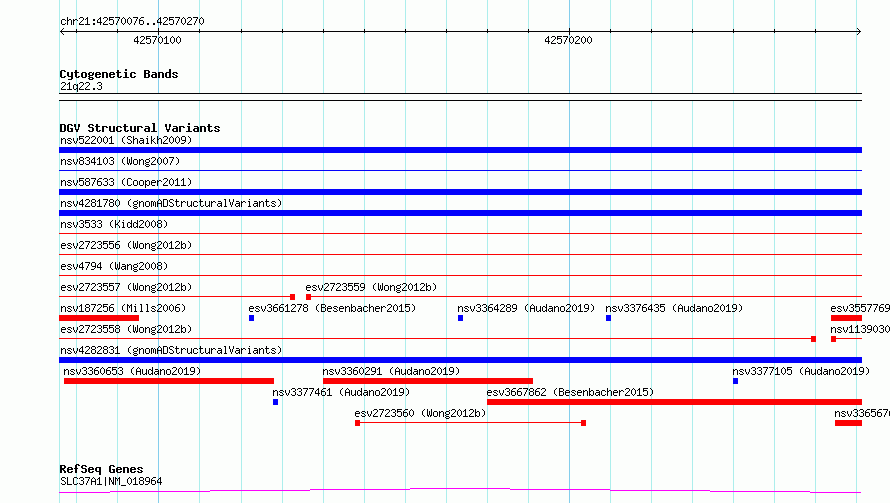Viewport: 890px width, 503px height.
Task: Open the nsv4281780 gnomADStructuralVariants label
Action: (171, 203)
